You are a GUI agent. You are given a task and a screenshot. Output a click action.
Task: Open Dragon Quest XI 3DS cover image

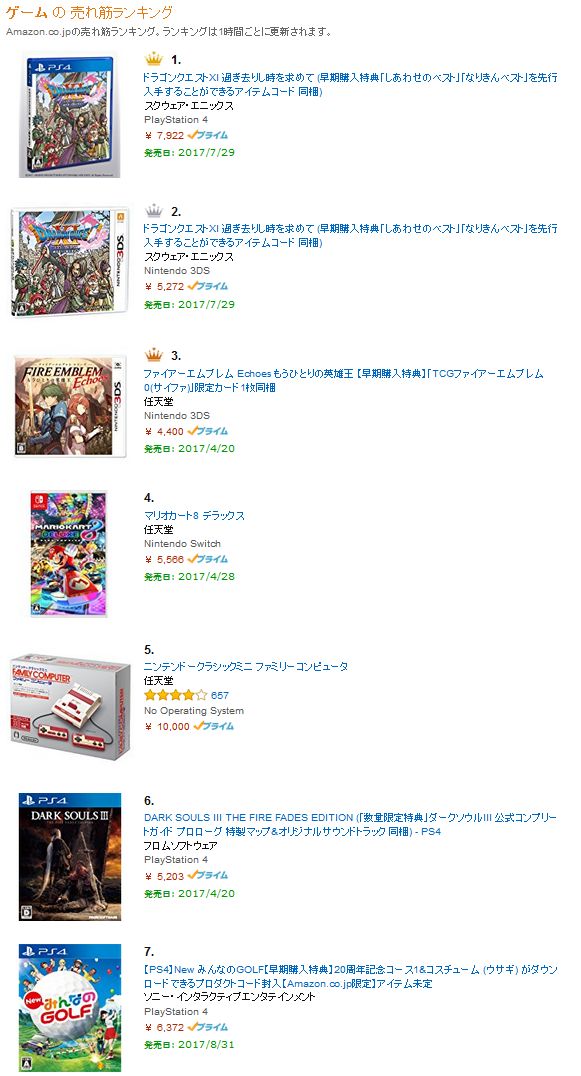click(x=69, y=261)
